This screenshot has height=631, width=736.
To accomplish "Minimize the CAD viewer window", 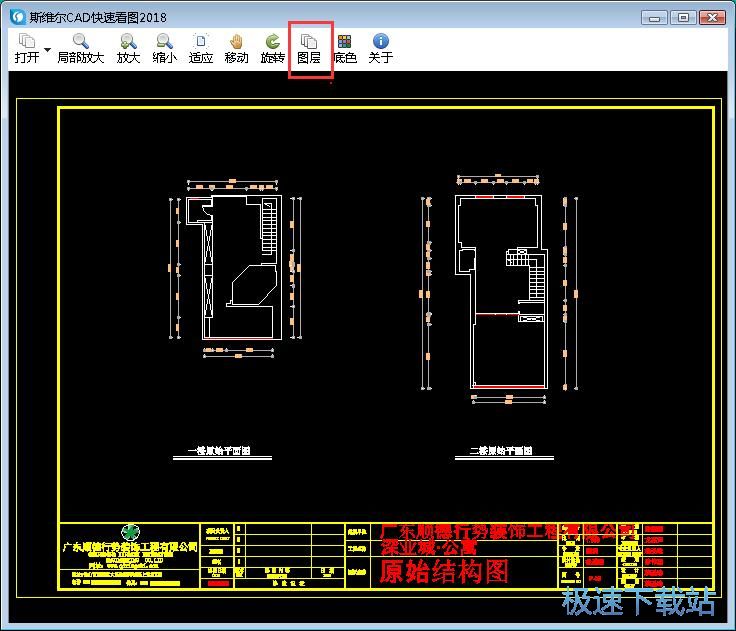I will click(x=653, y=17).
